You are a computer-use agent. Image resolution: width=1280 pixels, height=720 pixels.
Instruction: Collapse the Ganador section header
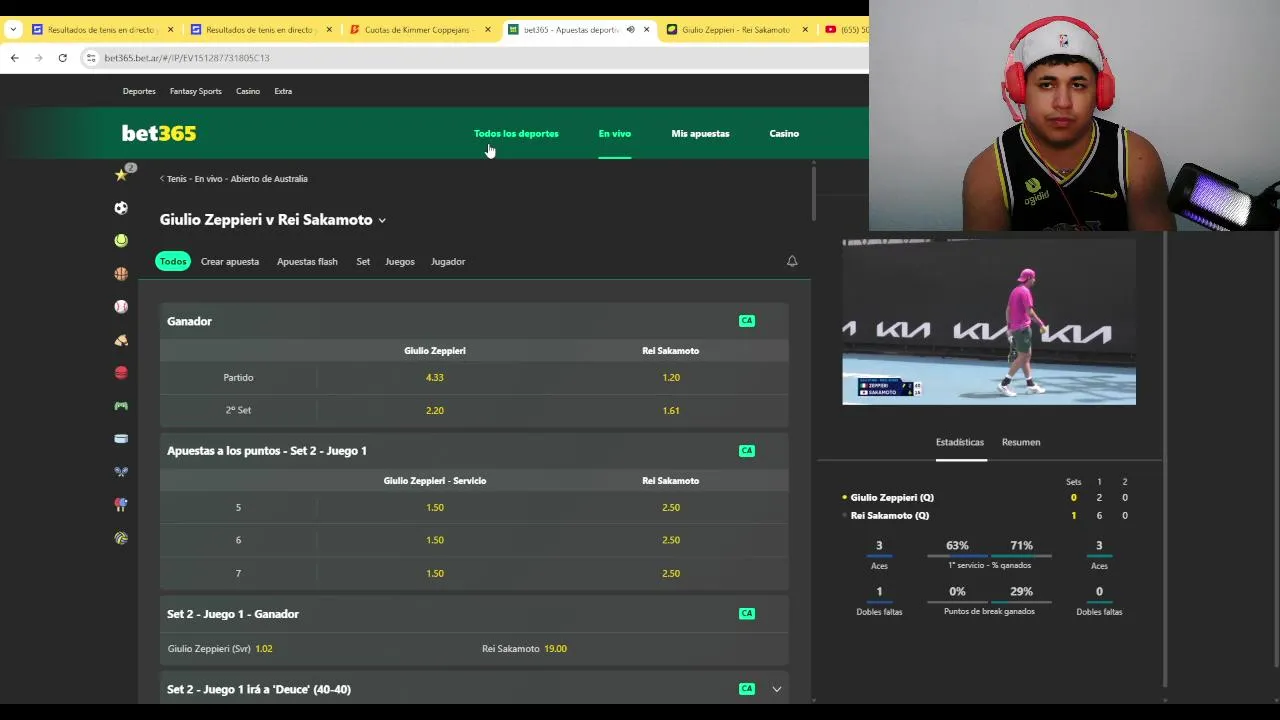point(474,321)
